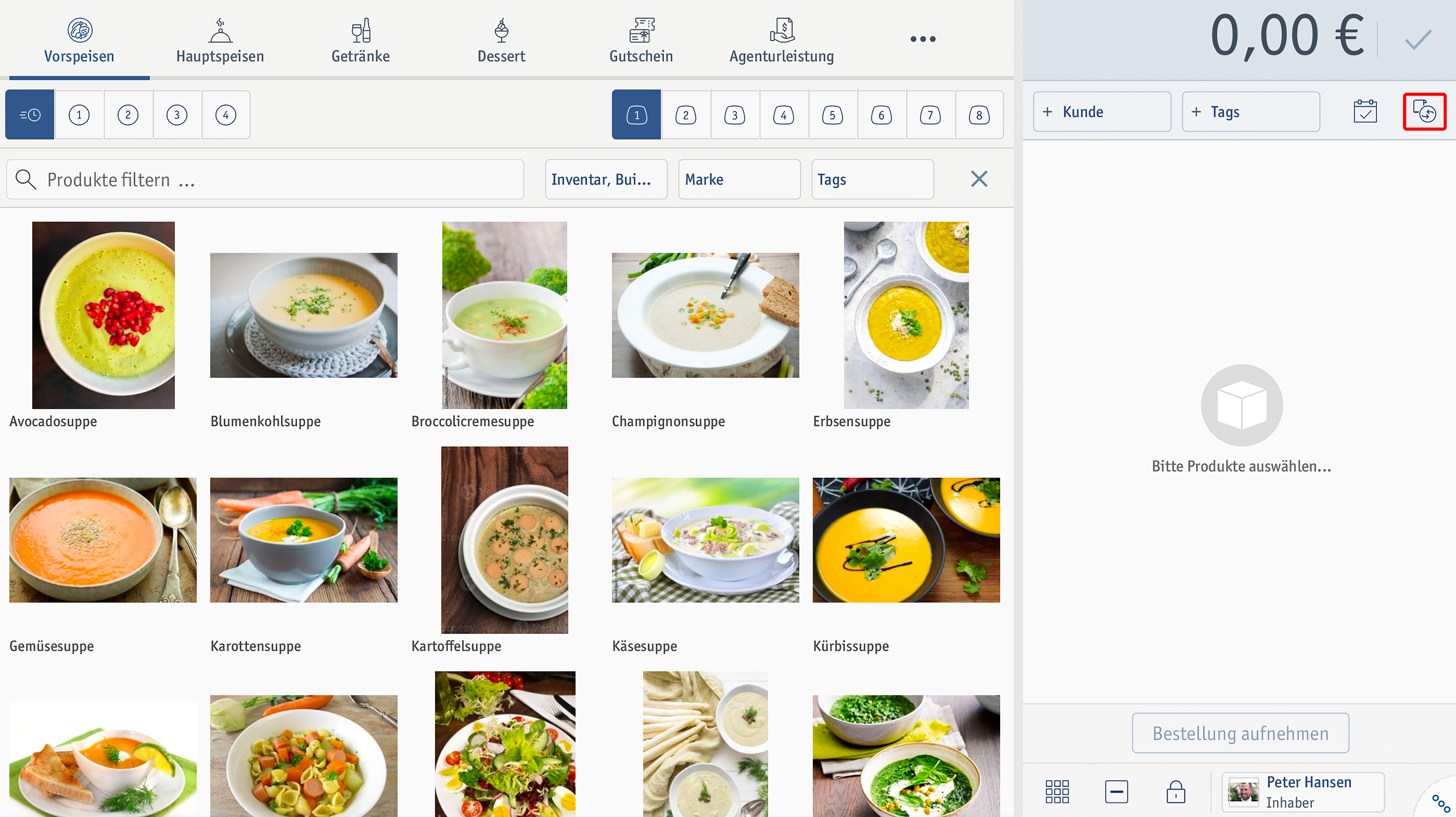Click the + Kunde button
This screenshot has height=817, width=1456.
click(1102, 112)
